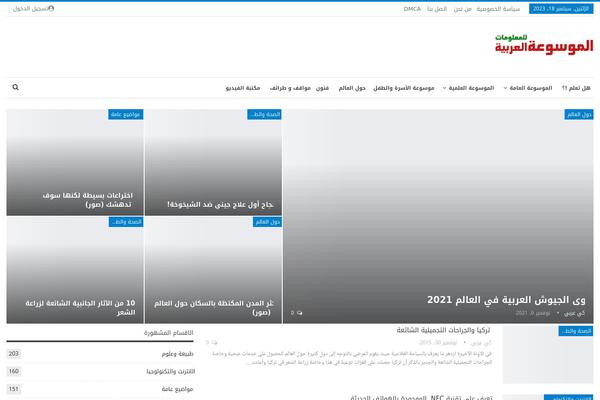Click الصحة والط... tag on Turkey surgery thumbnail
Image resolution: width=600 pixels, height=400 pixels.
coord(576,331)
